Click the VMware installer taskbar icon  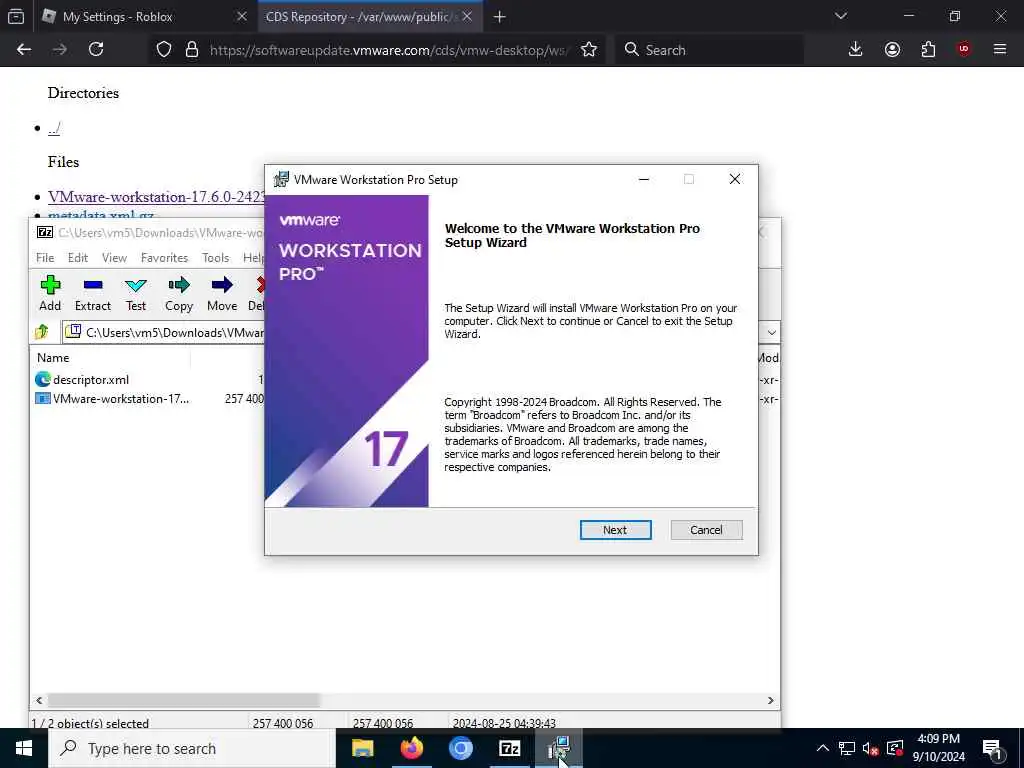(x=559, y=748)
